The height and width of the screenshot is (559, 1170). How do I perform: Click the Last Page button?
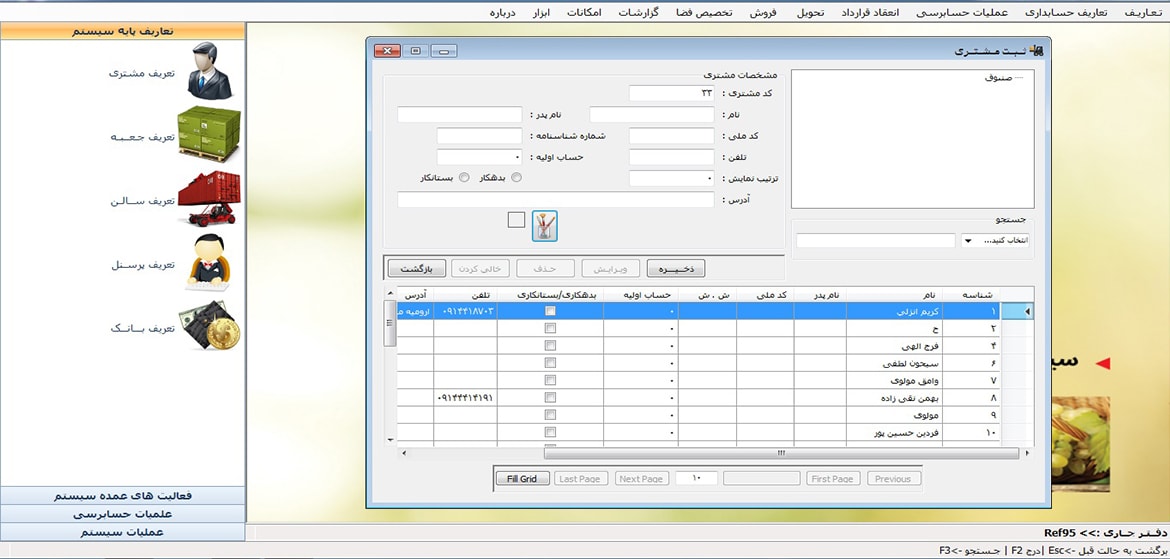(x=582, y=478)
